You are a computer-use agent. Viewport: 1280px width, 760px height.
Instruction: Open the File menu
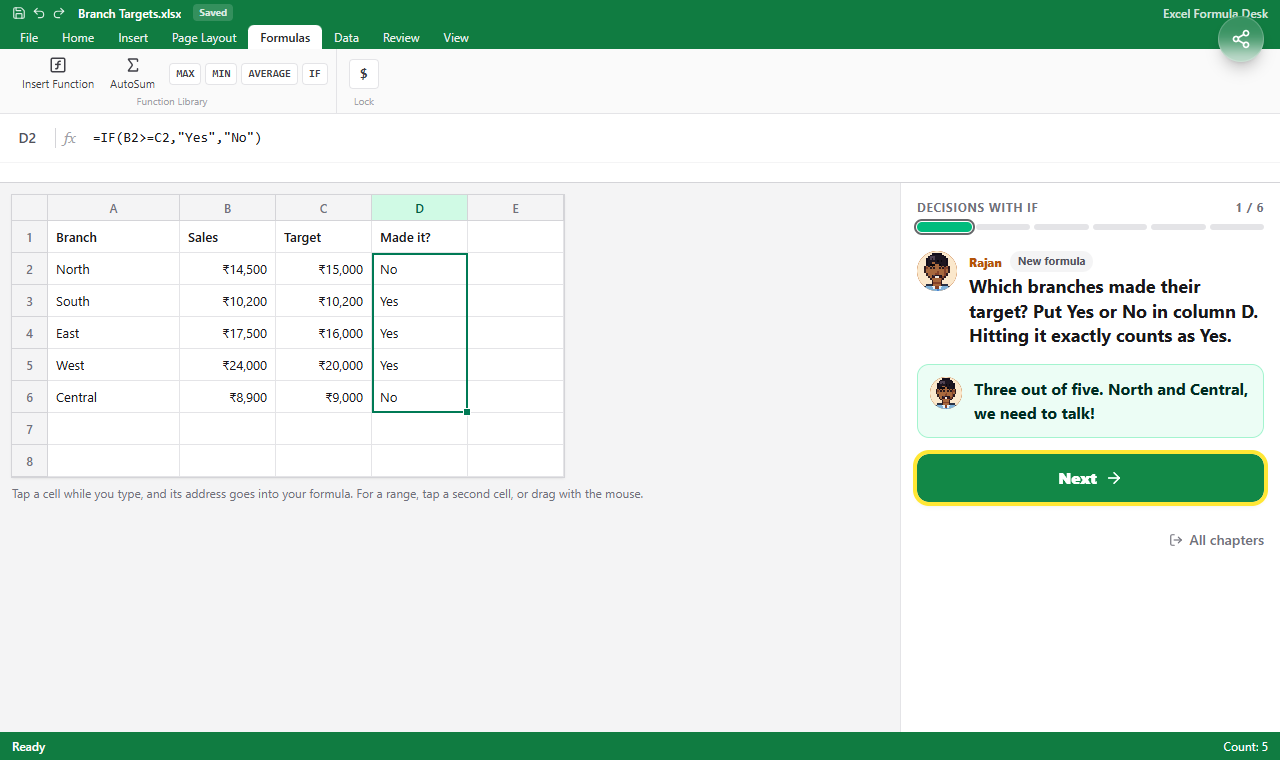(29, 38)
